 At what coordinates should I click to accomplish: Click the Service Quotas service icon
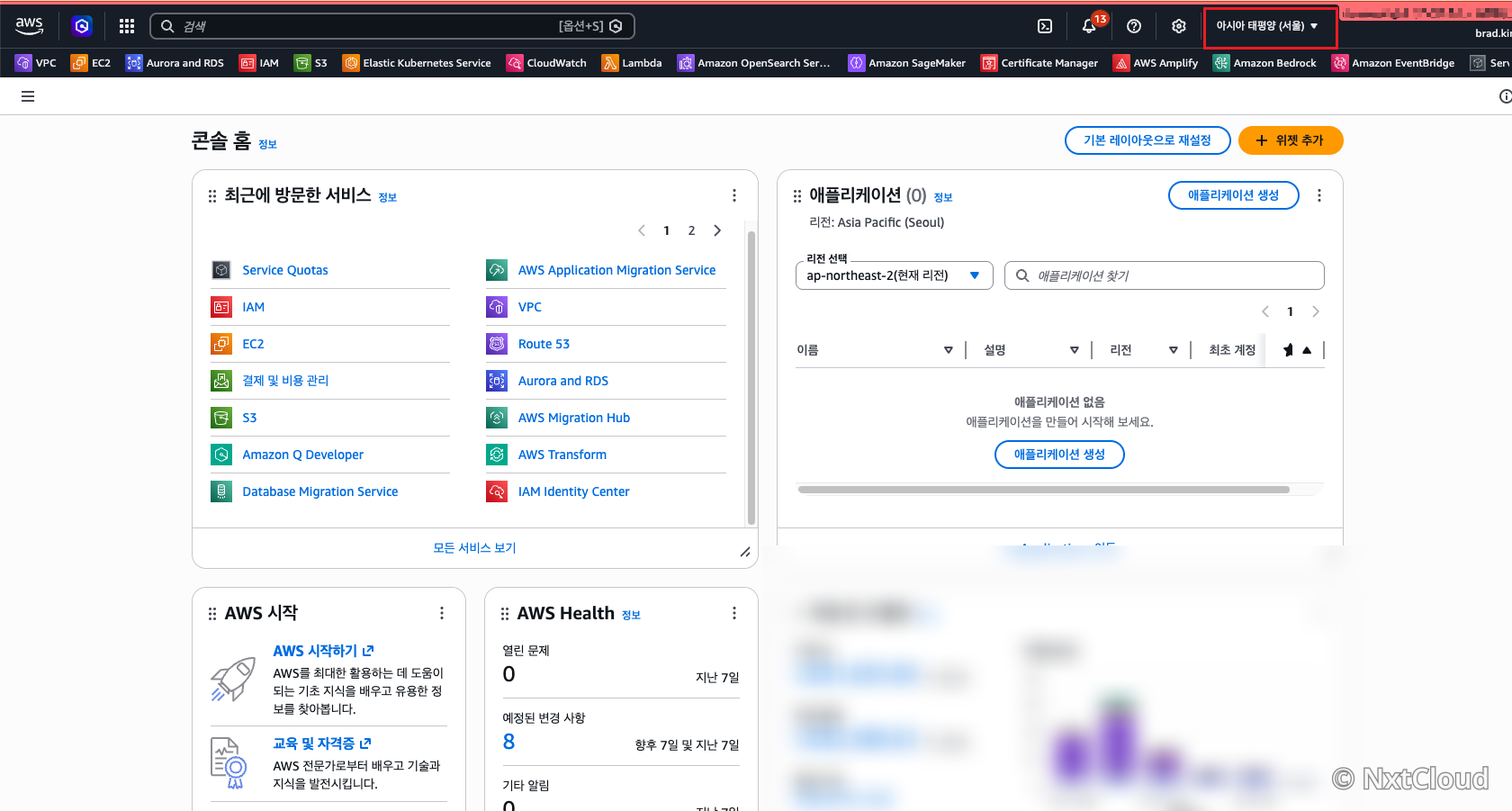[x=221, y=270]
